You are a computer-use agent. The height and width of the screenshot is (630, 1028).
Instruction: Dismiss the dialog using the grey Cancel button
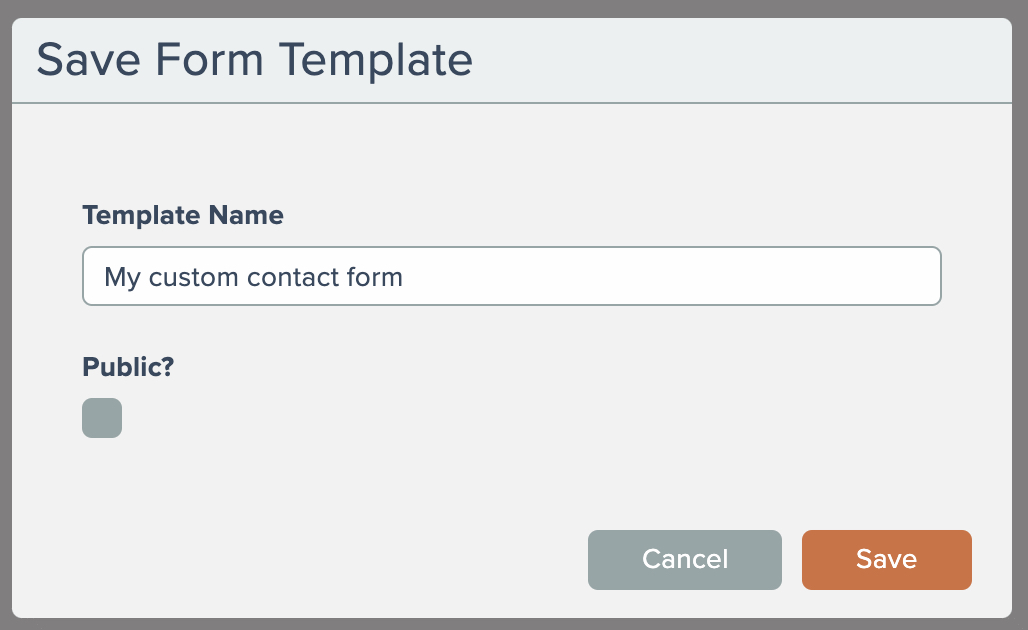[x=684, y=559]
